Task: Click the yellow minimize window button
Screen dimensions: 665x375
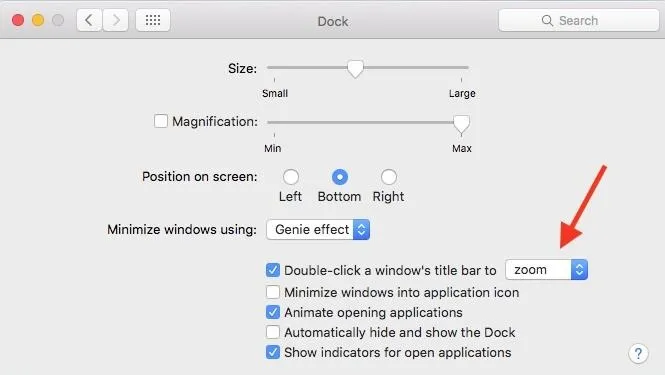Action: [x=38, y=20]
